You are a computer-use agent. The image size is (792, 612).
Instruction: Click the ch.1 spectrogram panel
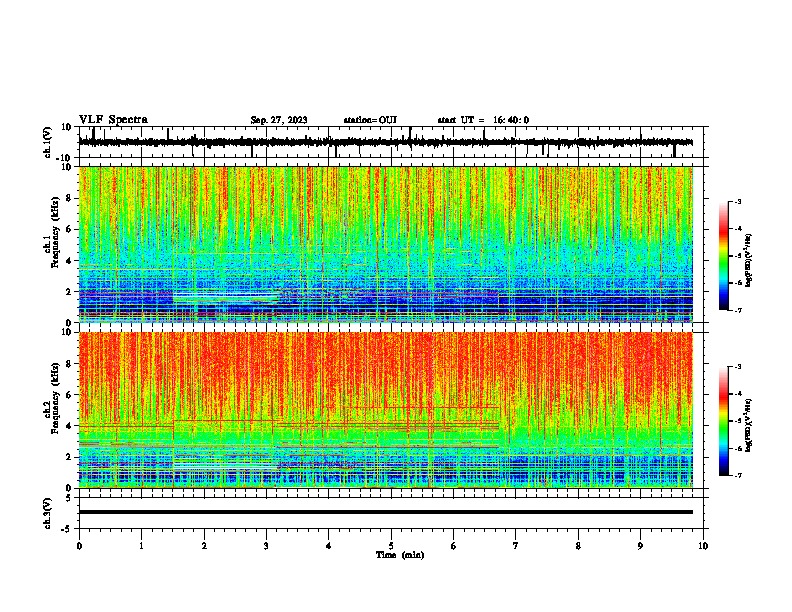click(x=386, y=244)
